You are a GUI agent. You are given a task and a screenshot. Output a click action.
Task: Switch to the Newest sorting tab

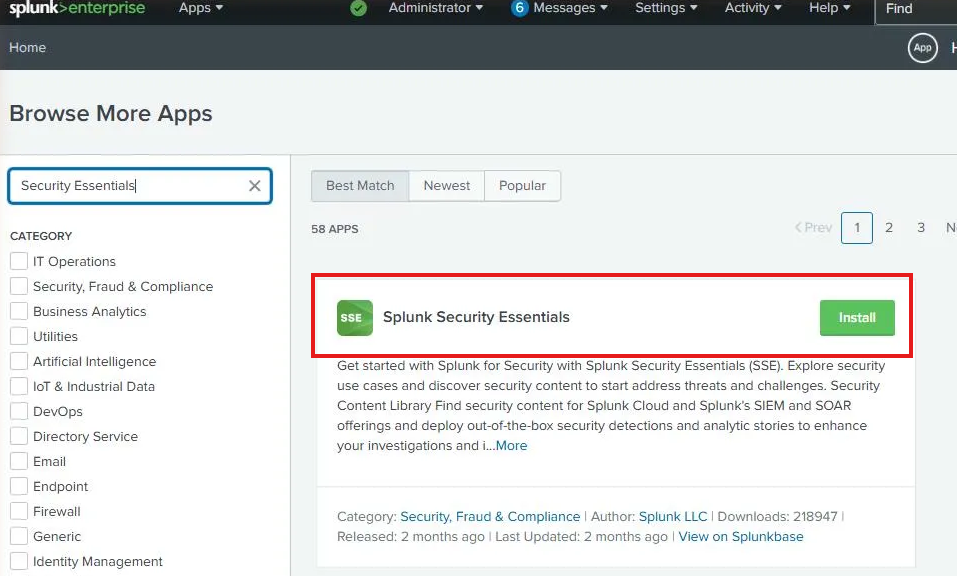coord(446,185)
